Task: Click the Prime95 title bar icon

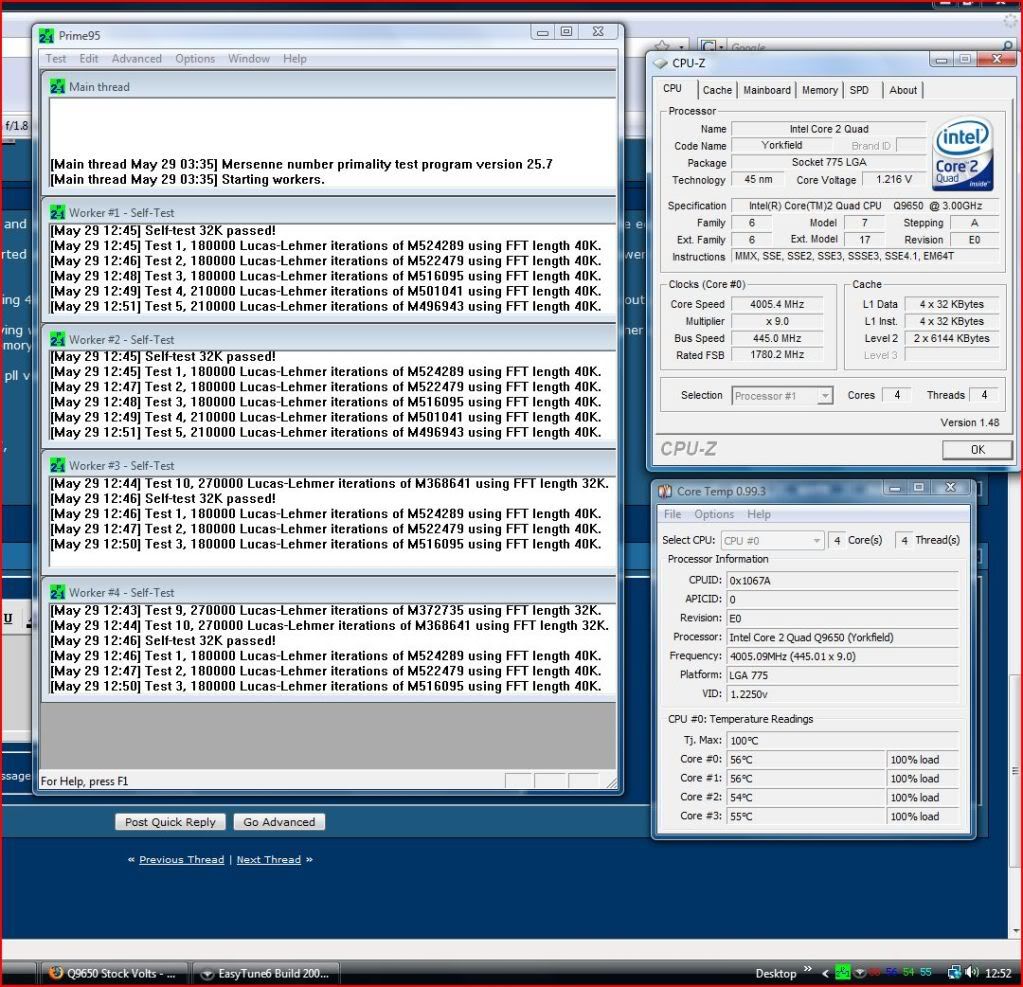Action: (x=47, y=36)
